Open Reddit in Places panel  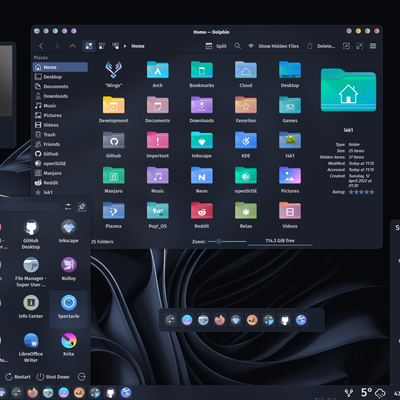[x=60, y=183]
